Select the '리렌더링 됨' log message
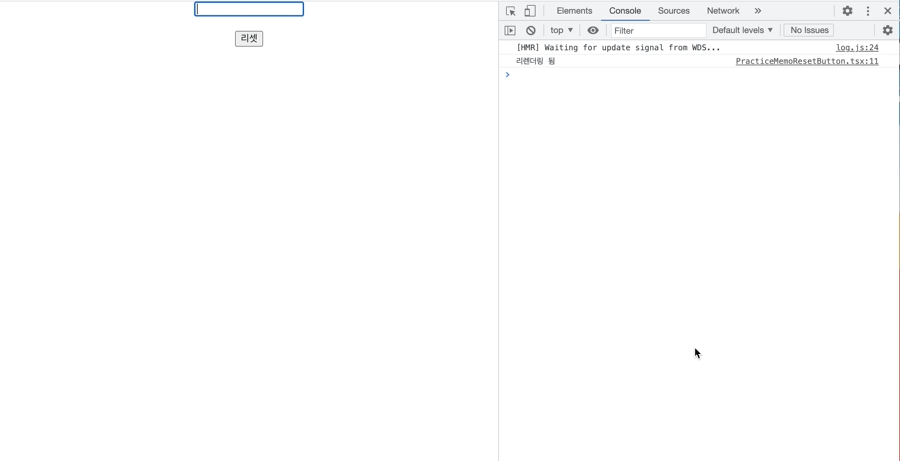 pos(536,61)
